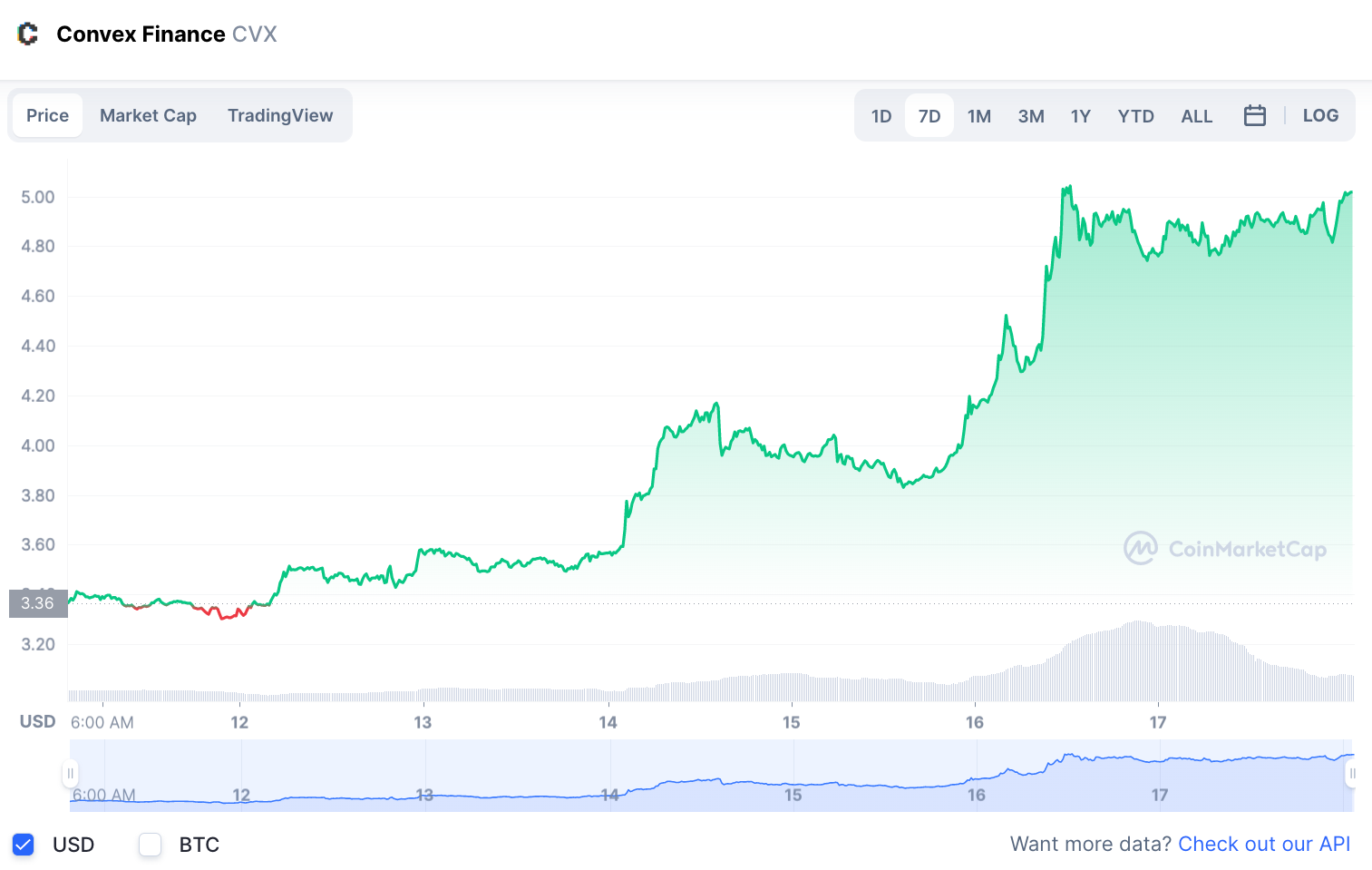
Task: Click the Convex Finance logo icon
Action: (x=28, y=34)
